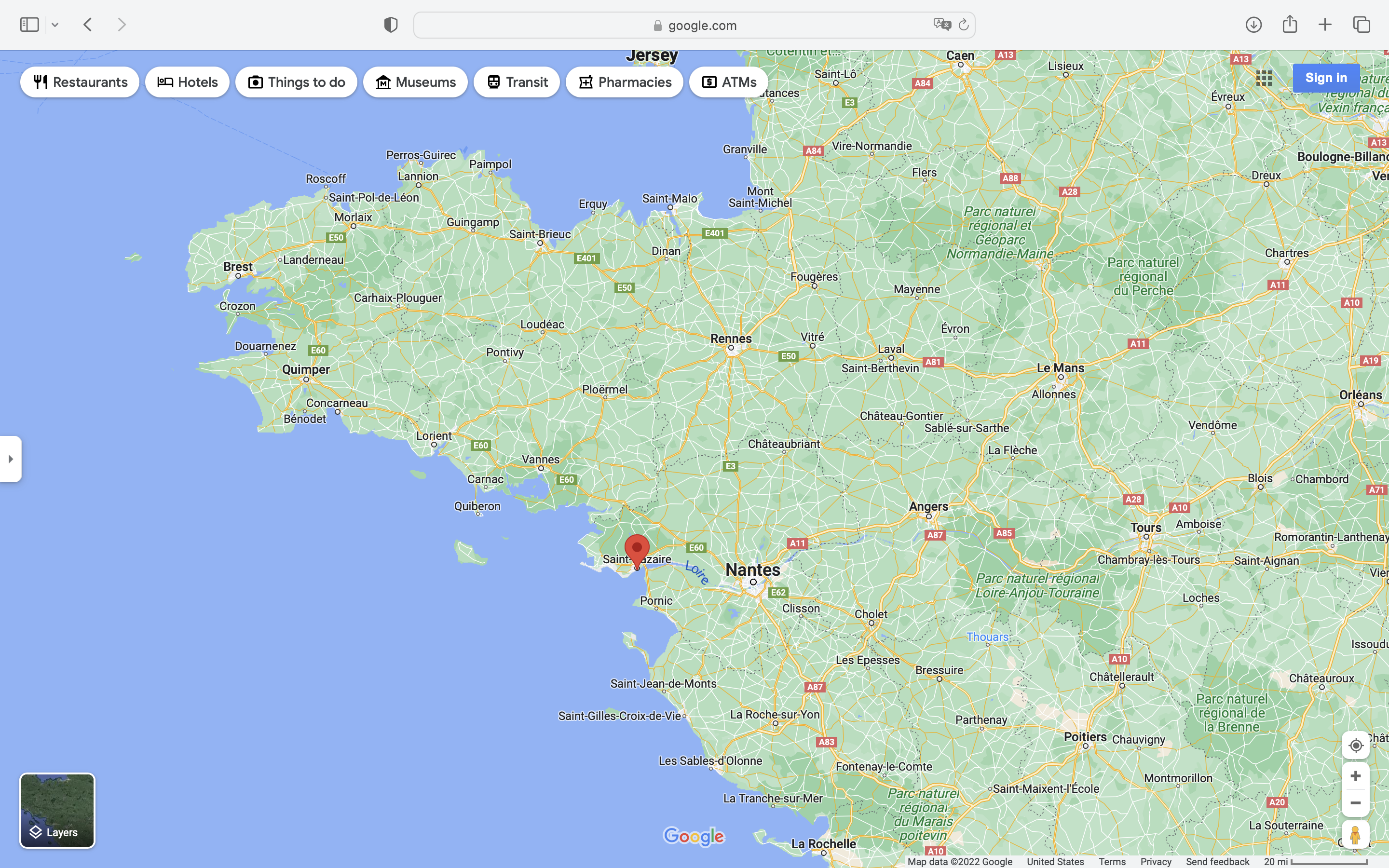This screenshot has height=868, width=1389.
Task: Open the Google apps grid icon
Action: [x=1264, y=78]
